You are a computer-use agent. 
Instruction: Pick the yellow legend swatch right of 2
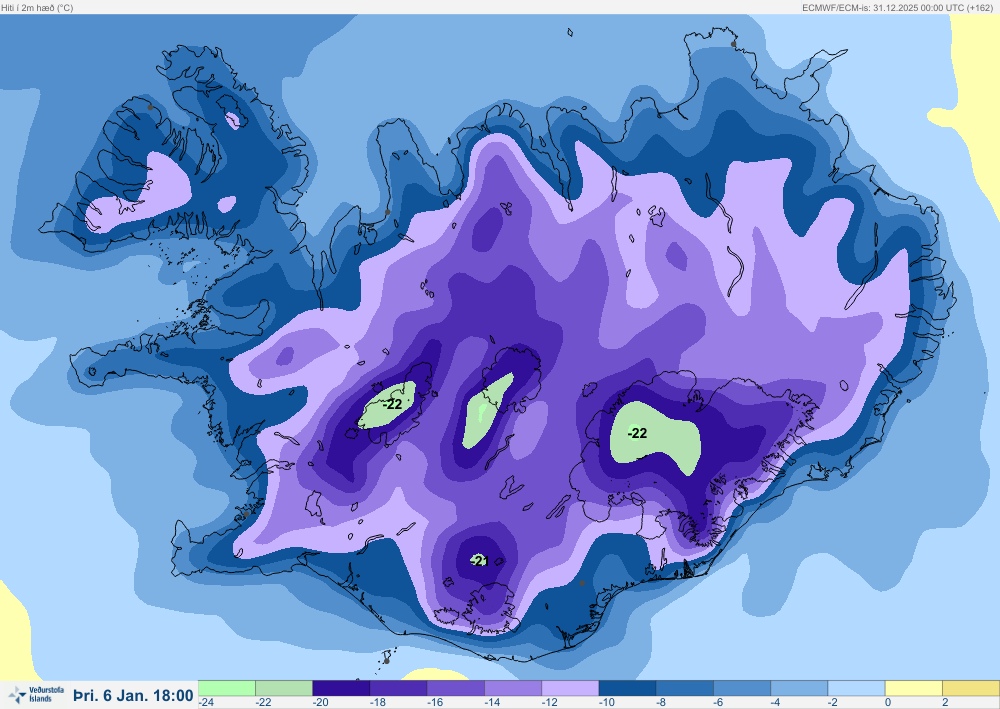point(971,688)
